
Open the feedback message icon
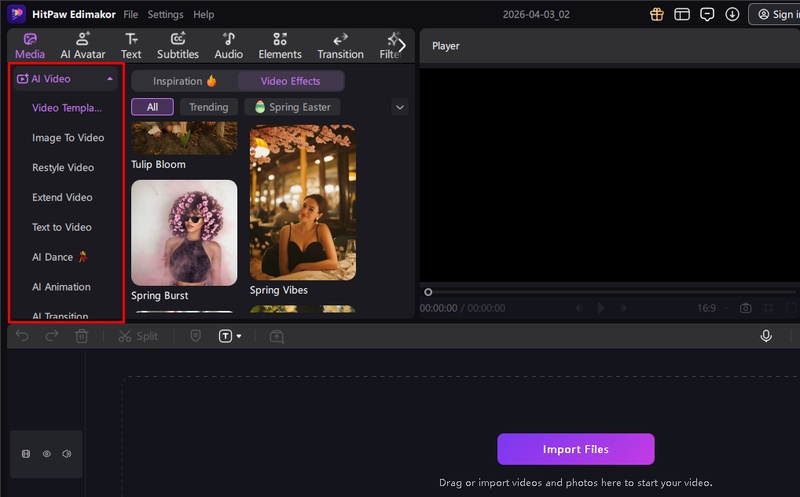point(707,15)
